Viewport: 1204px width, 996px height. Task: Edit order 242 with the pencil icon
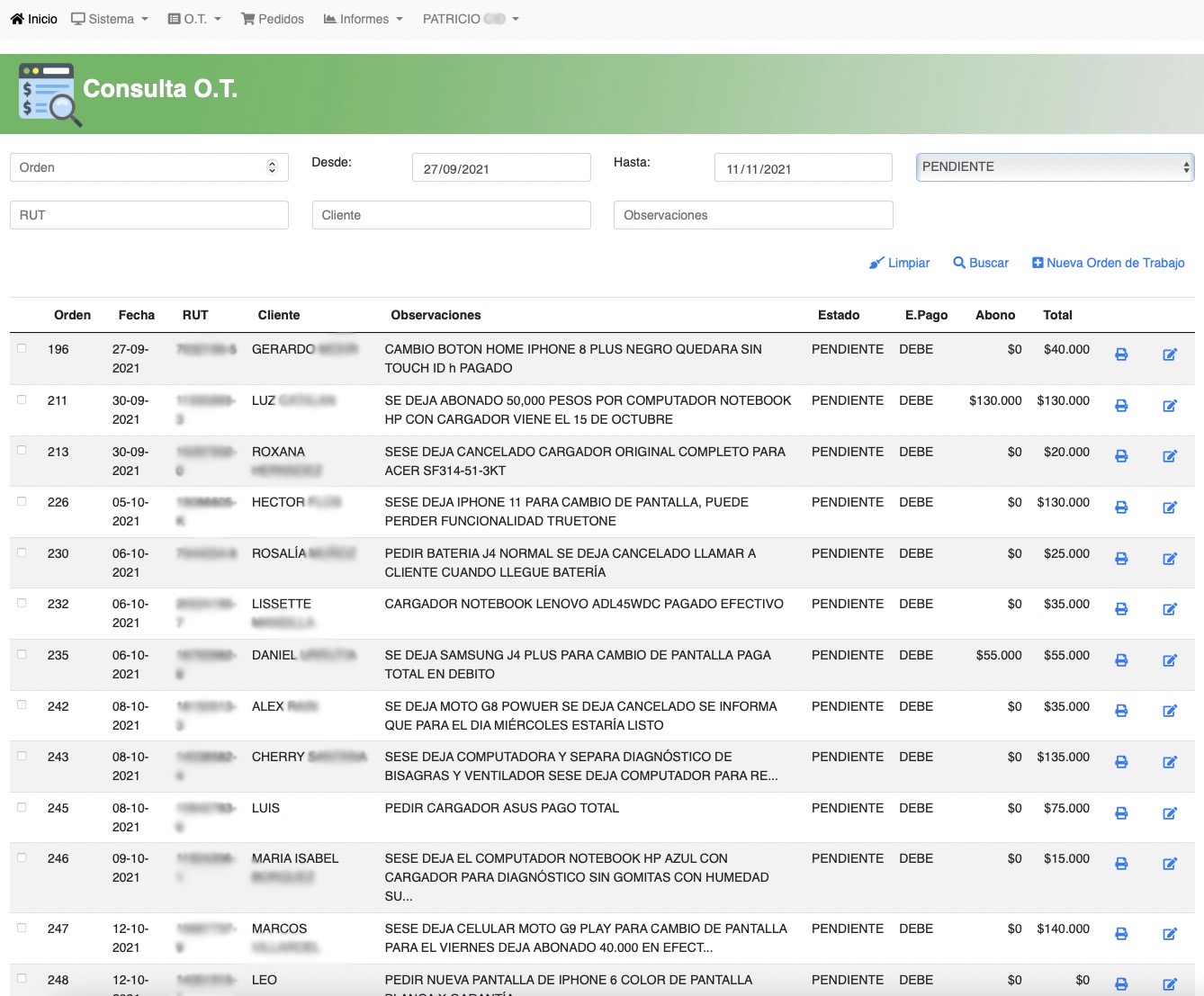1170,711
